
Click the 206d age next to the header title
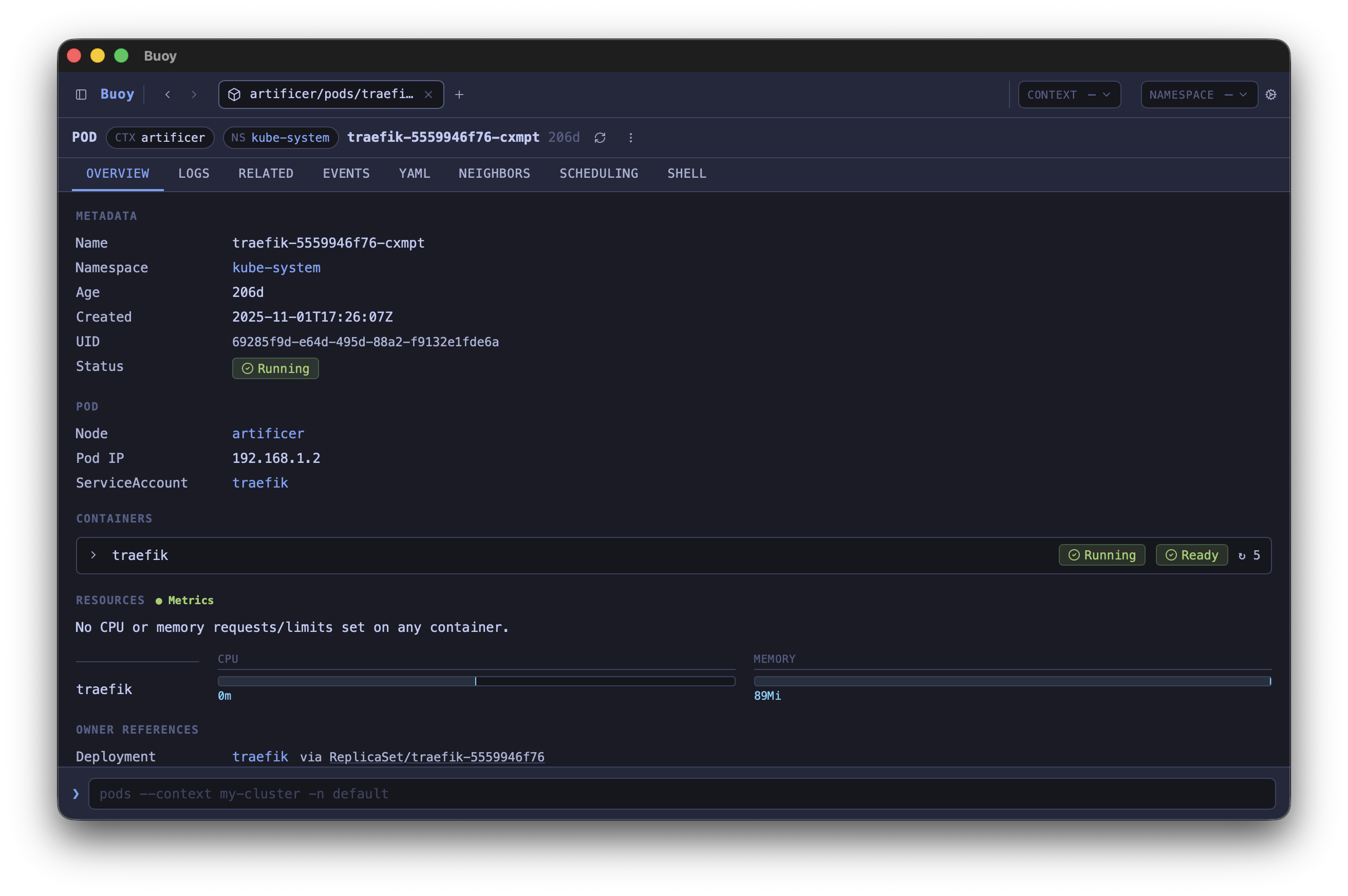pos(564,137)
